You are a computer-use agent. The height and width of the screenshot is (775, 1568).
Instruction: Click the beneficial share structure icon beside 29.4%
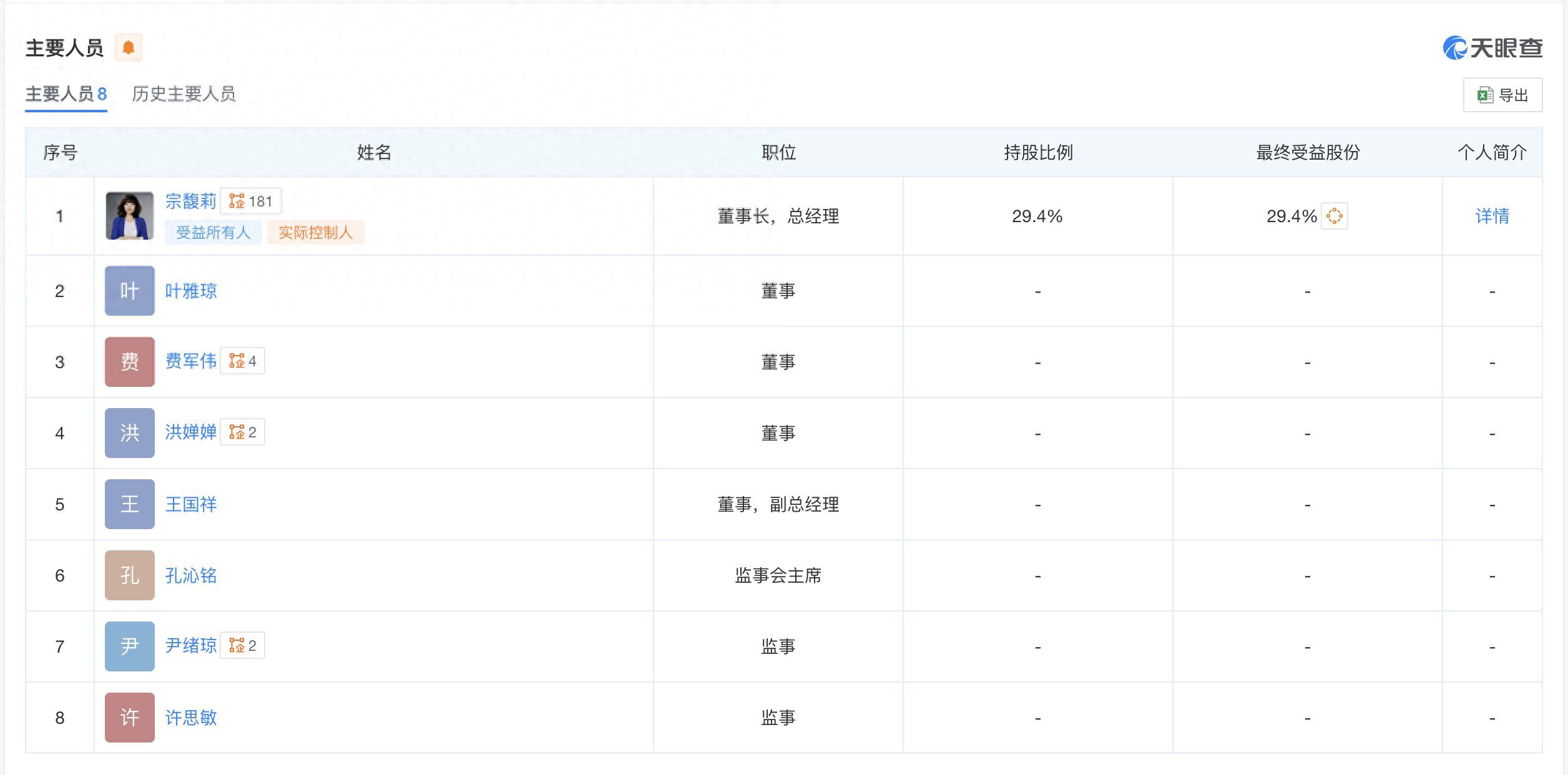1335,216
